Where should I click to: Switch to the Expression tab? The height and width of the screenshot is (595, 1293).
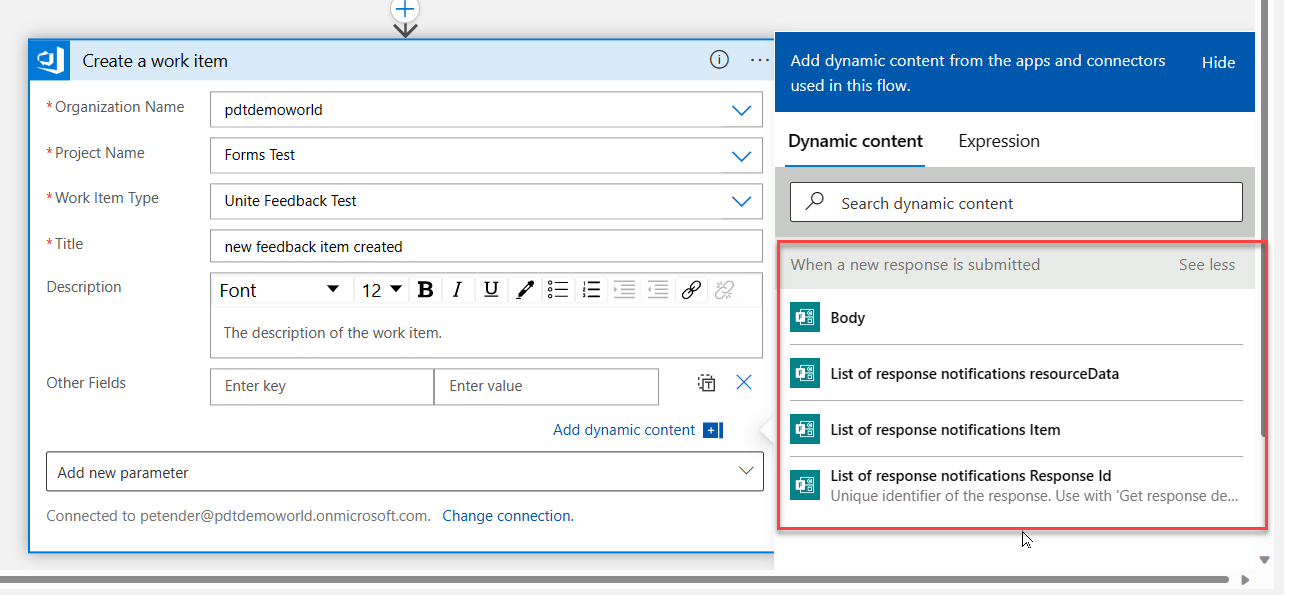pos(998,141)
